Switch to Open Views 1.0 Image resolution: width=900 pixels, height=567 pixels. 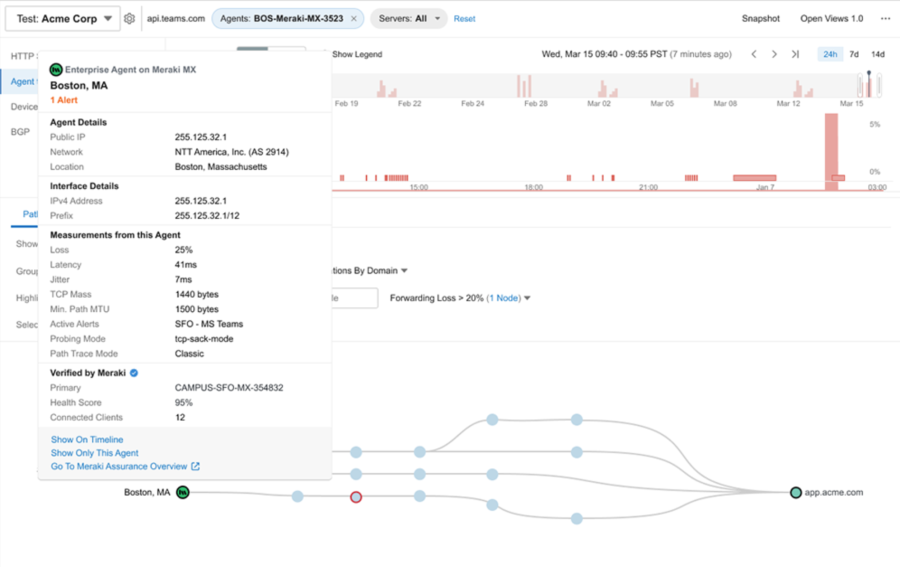832,18
